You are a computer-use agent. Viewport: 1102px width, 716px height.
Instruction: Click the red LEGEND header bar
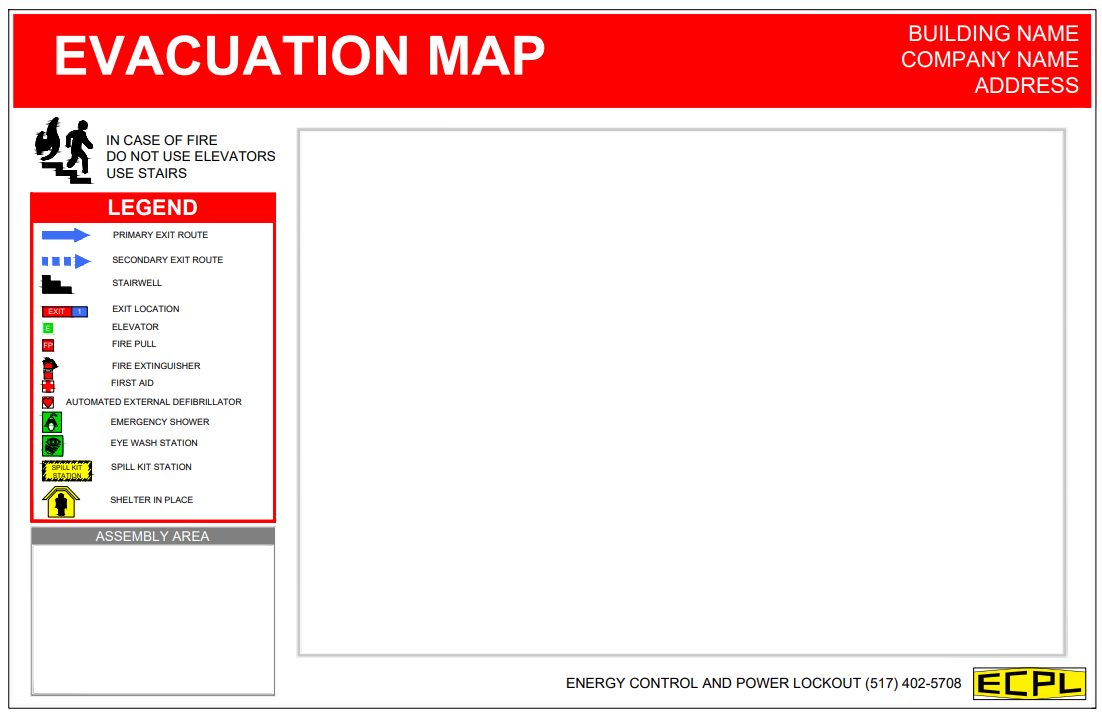(153, 208)
